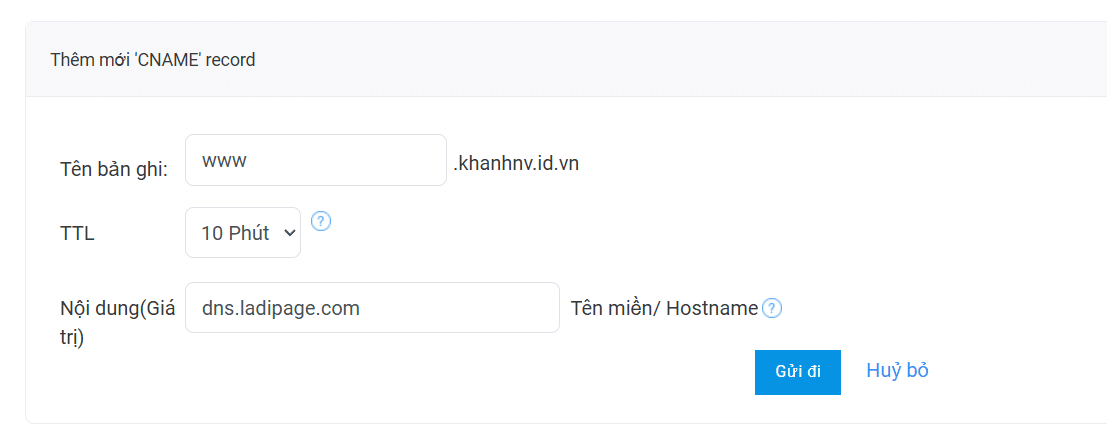Click the dns.ladipage.com text in value field
Viewport: 1107px width, 441px height.
tap(280, 308)
